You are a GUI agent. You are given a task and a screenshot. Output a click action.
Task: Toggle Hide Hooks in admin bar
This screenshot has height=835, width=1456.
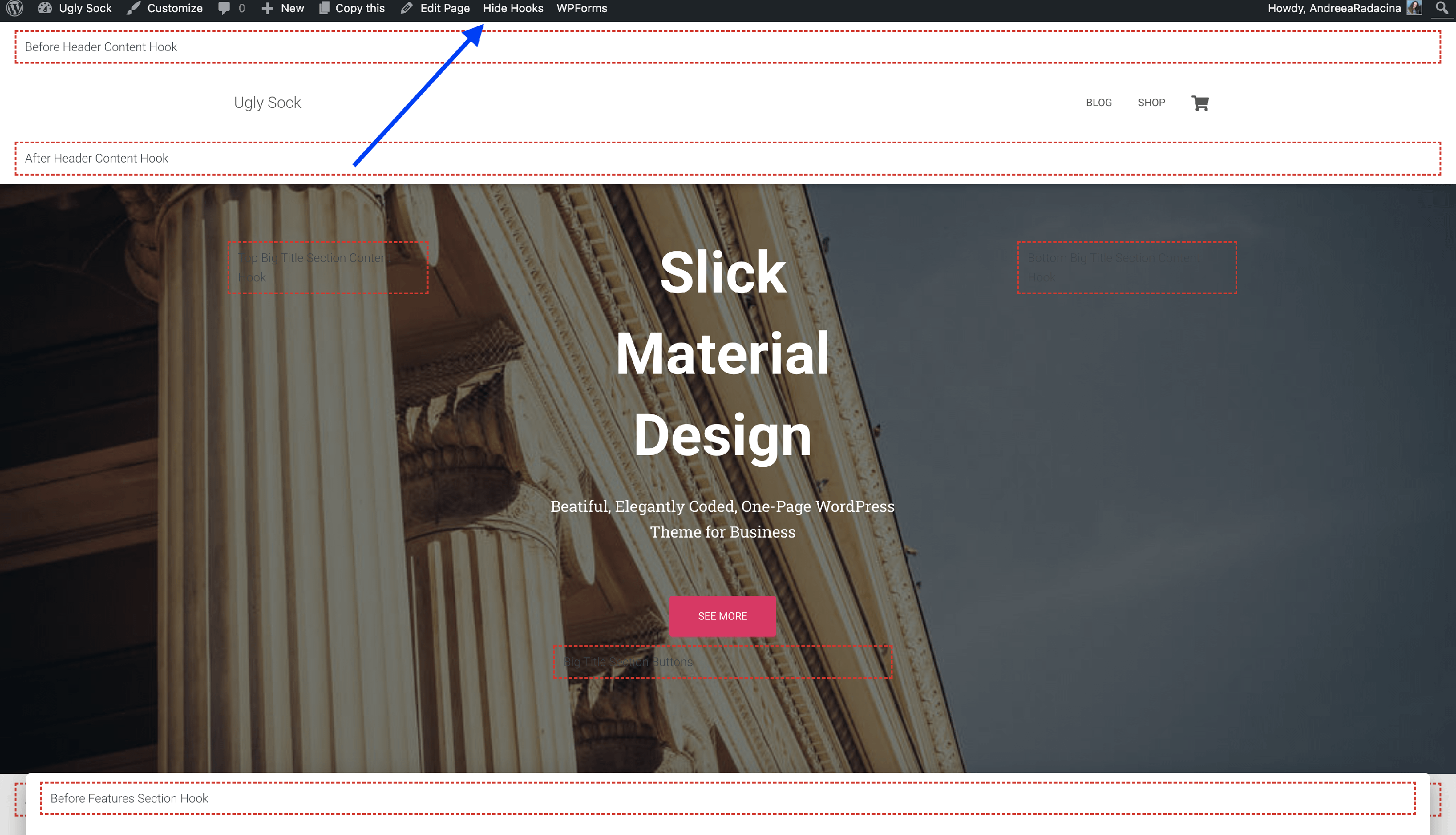pos(513,8)
